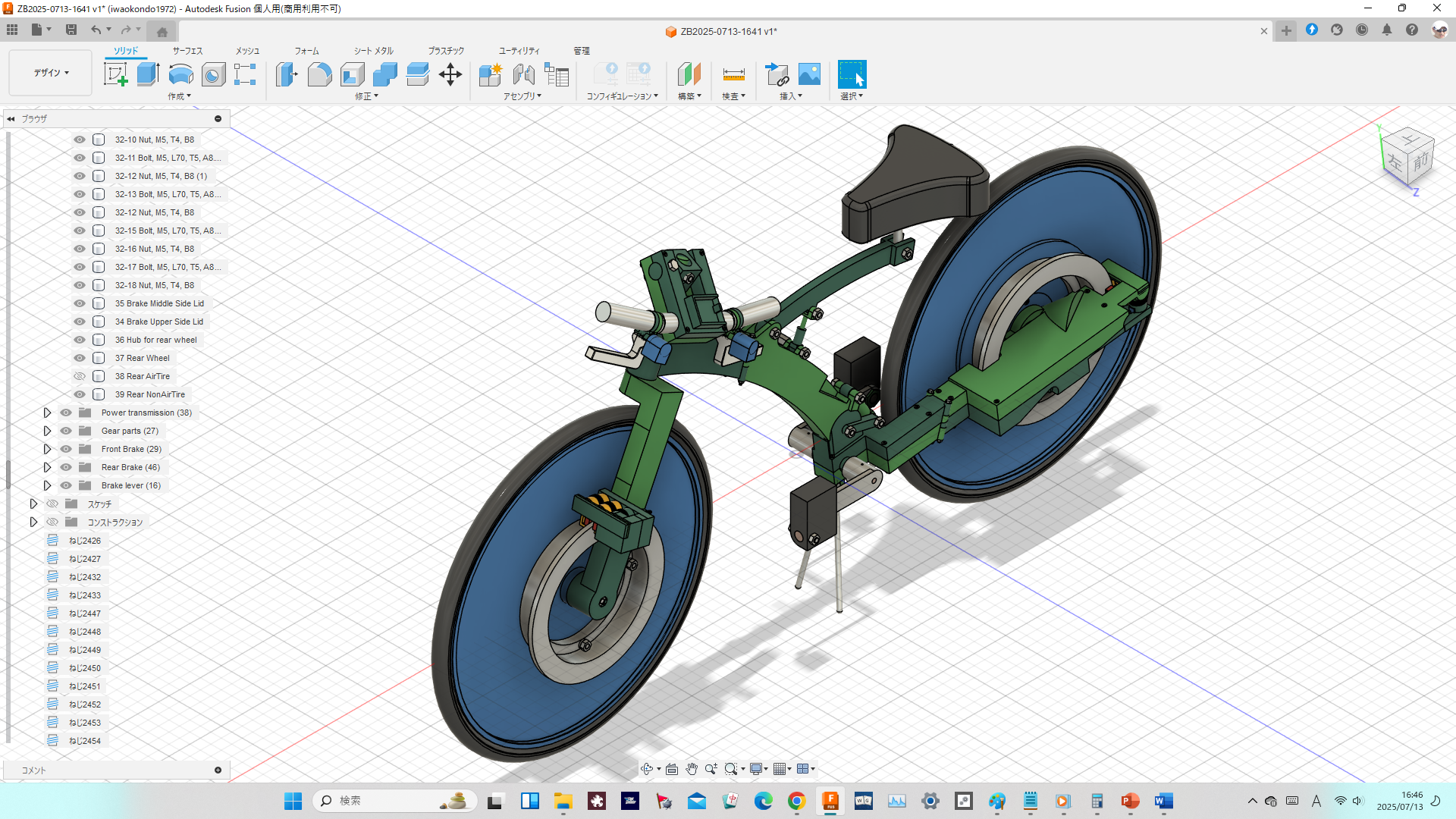Open the 挿入 menu label

[791, 96]
